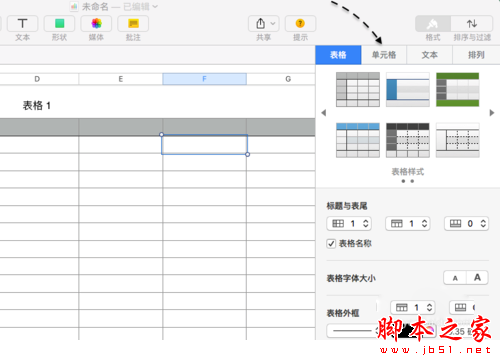The height and width of the screenshot is (361, 503).
Task: Select column F header
Action: (x=204, y=79)
